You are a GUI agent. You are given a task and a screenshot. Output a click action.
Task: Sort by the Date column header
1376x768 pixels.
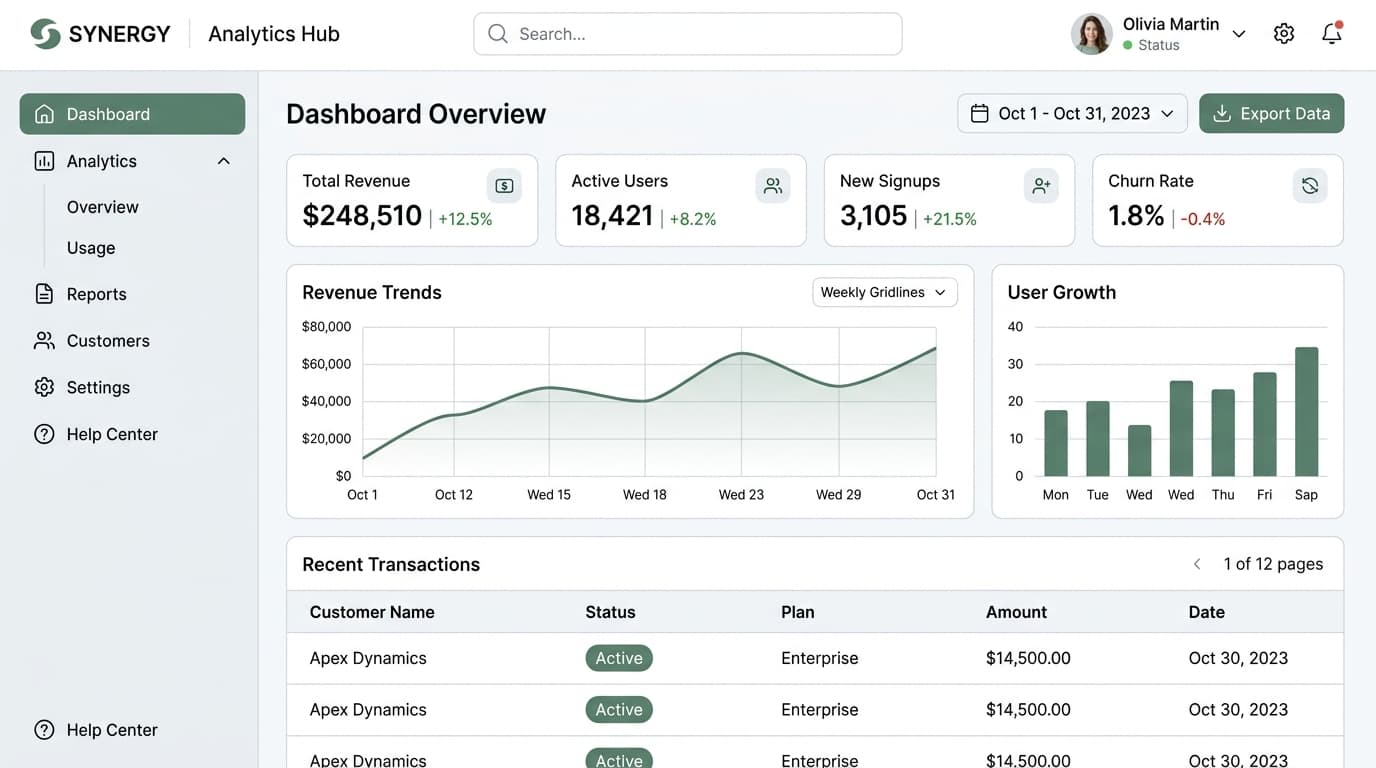pos(1206,612)
